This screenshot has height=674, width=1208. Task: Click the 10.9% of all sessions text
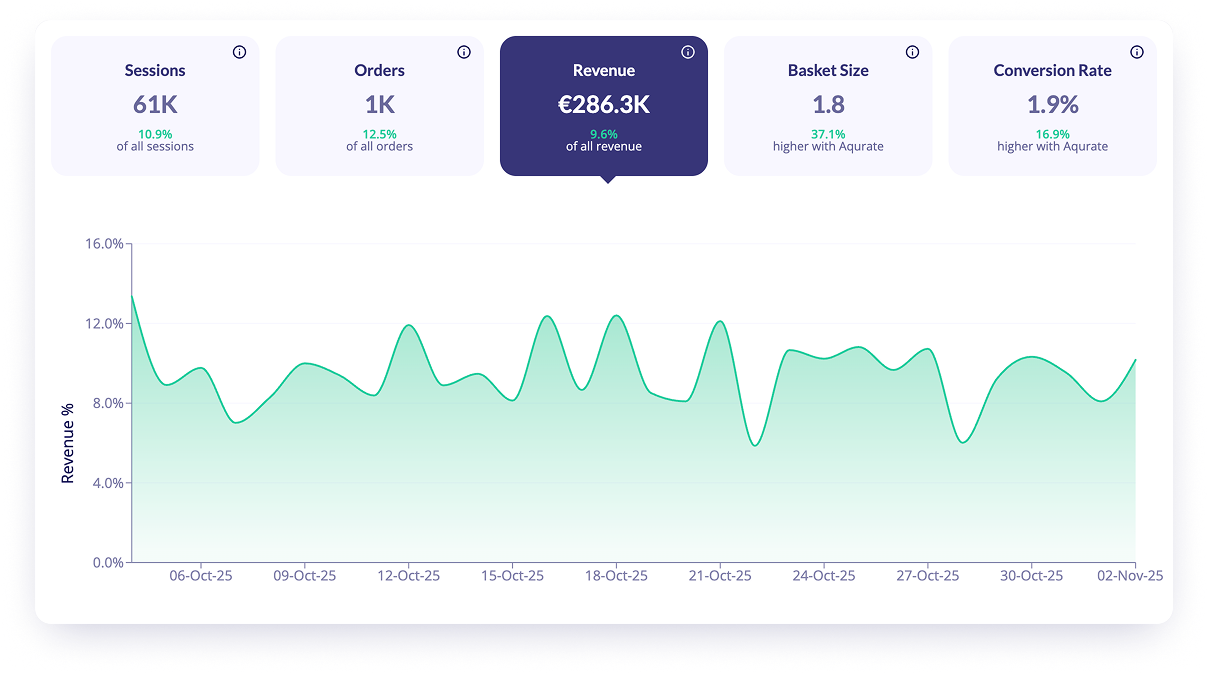tap(155, 140)
